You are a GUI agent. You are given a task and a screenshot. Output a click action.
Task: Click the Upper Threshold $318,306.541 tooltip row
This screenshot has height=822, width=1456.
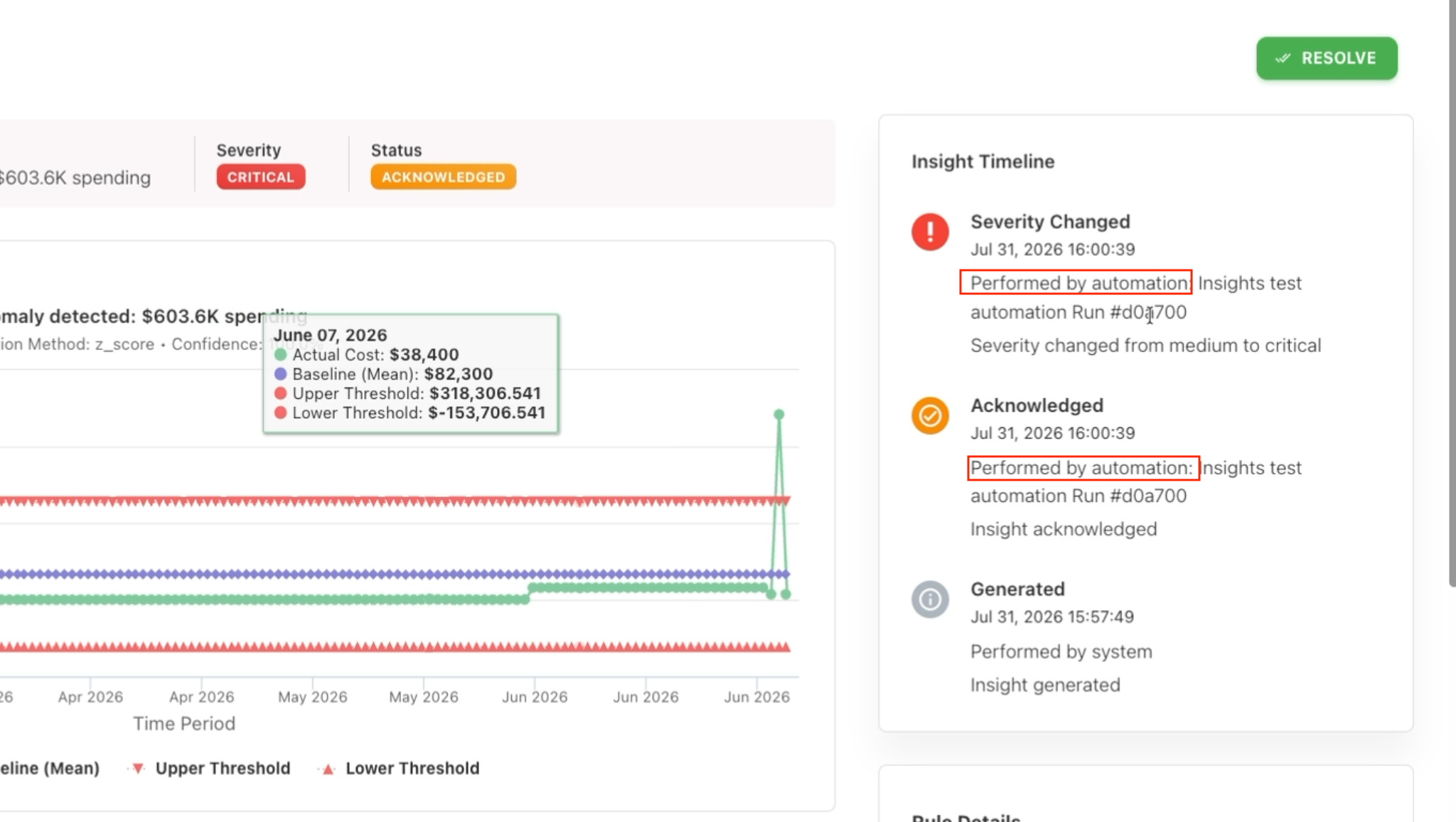click(407, 393)
